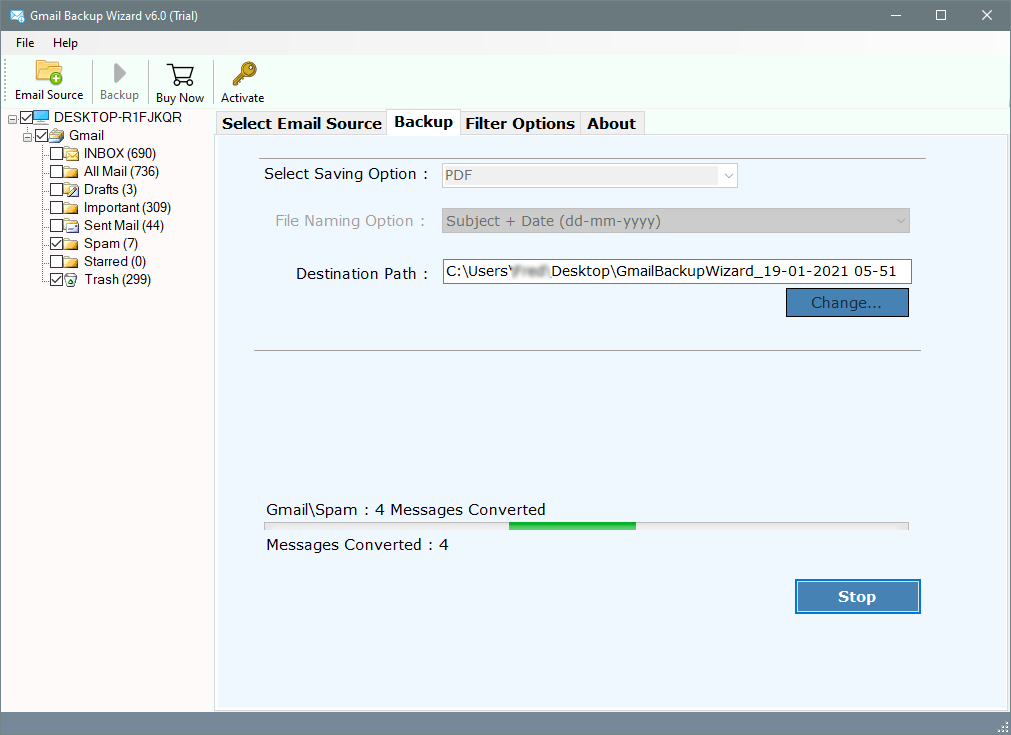Toggle the DESKTOP-R1FJKQR checkbox
The image size is (1011, 735).
[26, 117]
